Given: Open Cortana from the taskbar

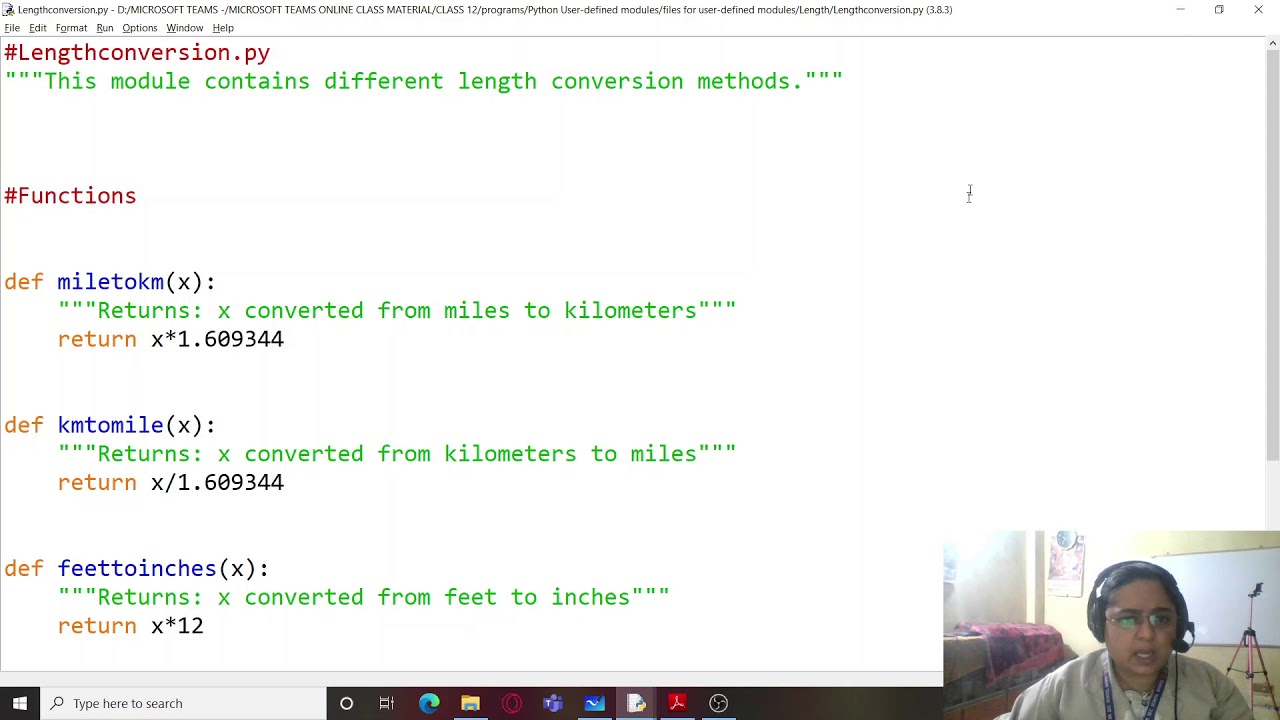Looking at the screenshot, I should click(346, 703).
